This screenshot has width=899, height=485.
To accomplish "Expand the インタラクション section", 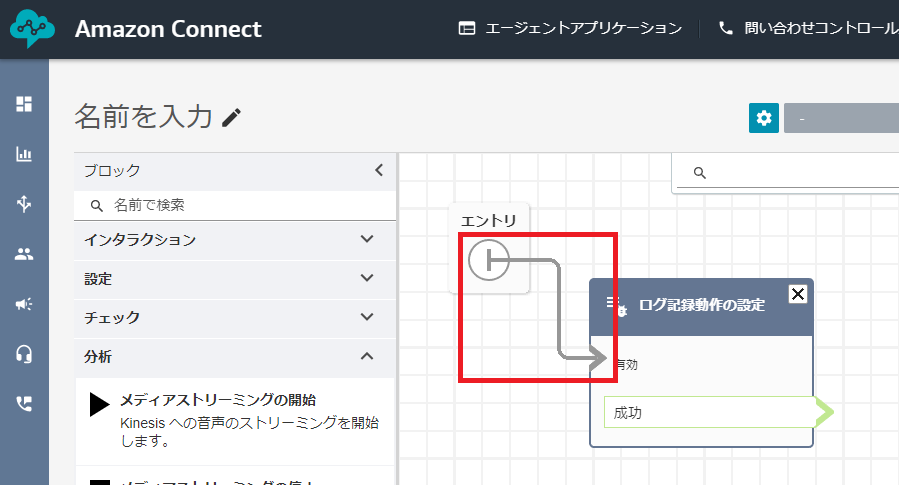I will click(x=235, y=240).
